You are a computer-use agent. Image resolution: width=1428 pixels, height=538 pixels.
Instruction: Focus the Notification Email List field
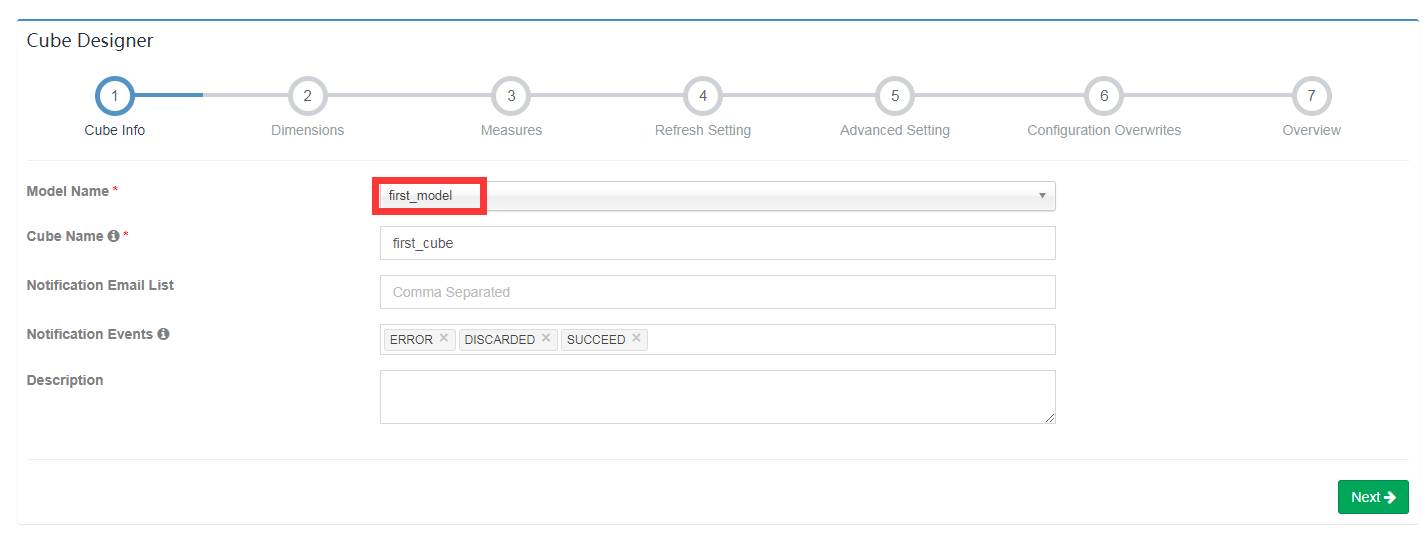[717, 292]
